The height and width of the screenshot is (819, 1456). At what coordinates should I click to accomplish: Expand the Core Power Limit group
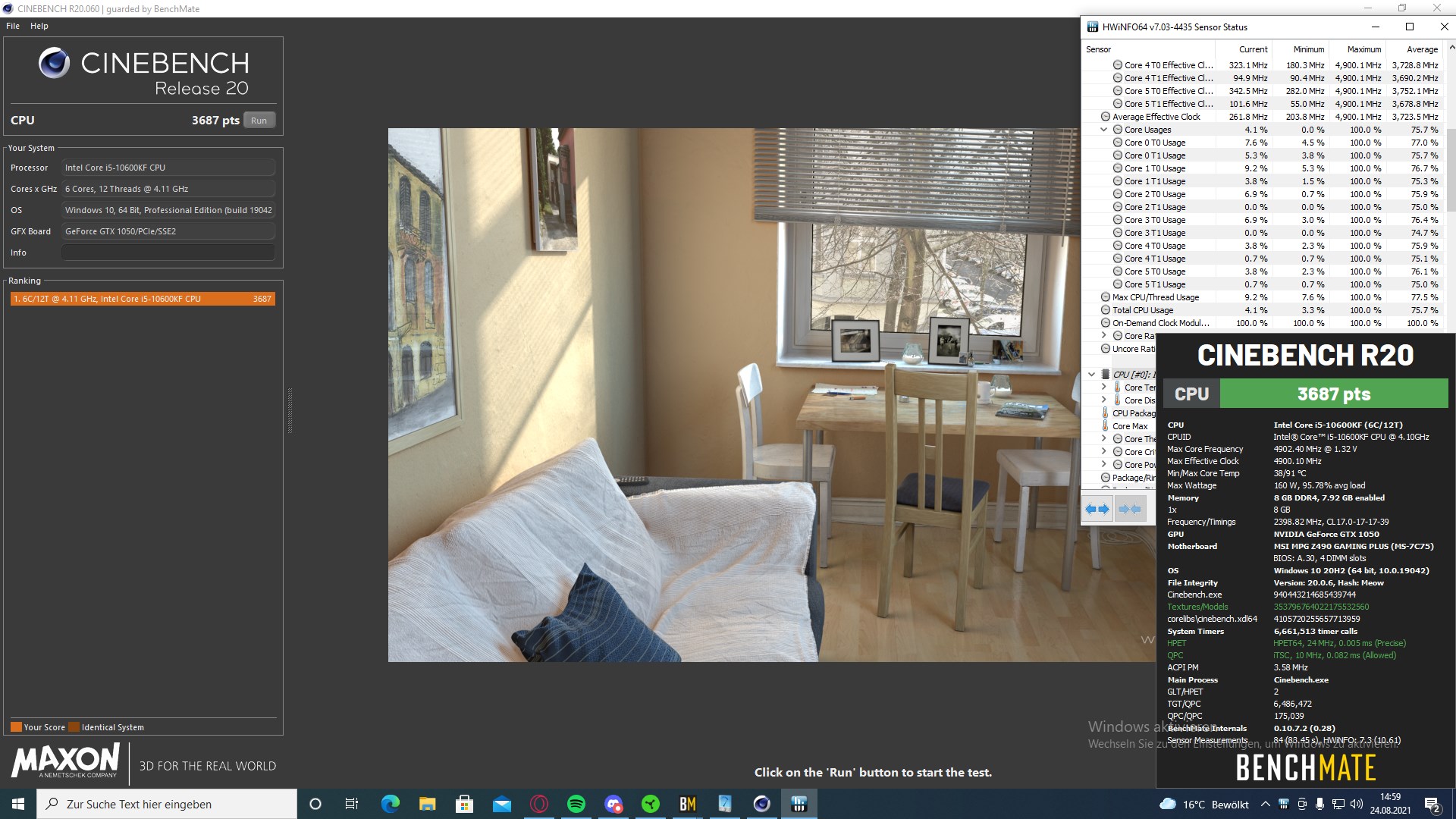(x=1104, y=465)
